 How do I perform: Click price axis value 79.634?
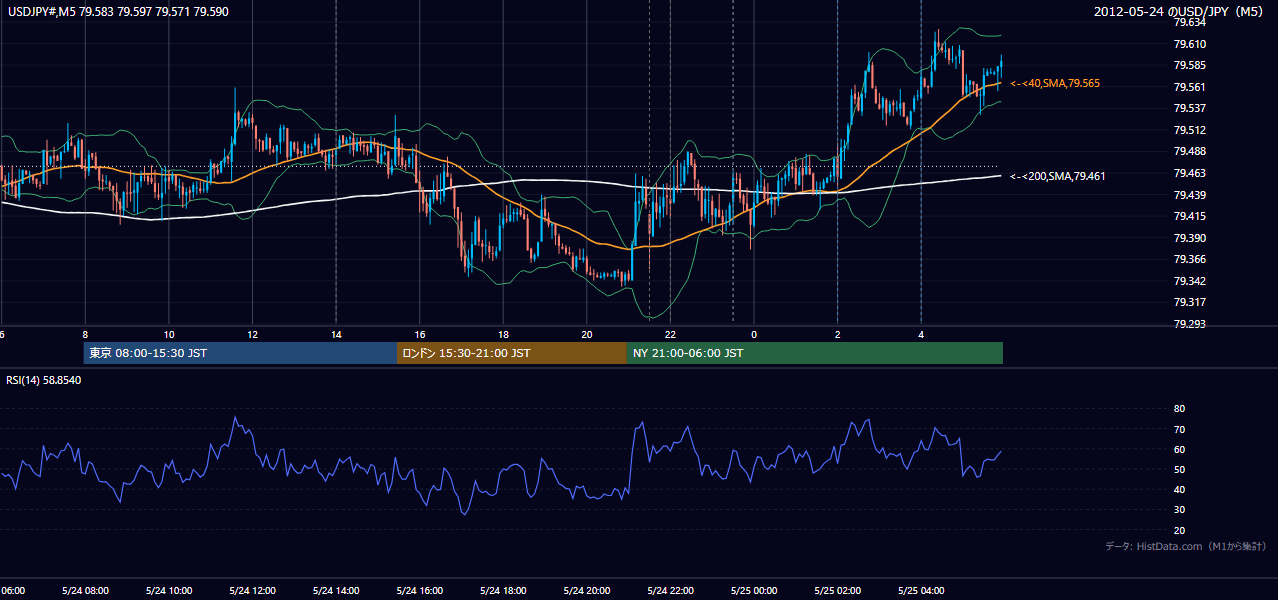point(1189,22)
